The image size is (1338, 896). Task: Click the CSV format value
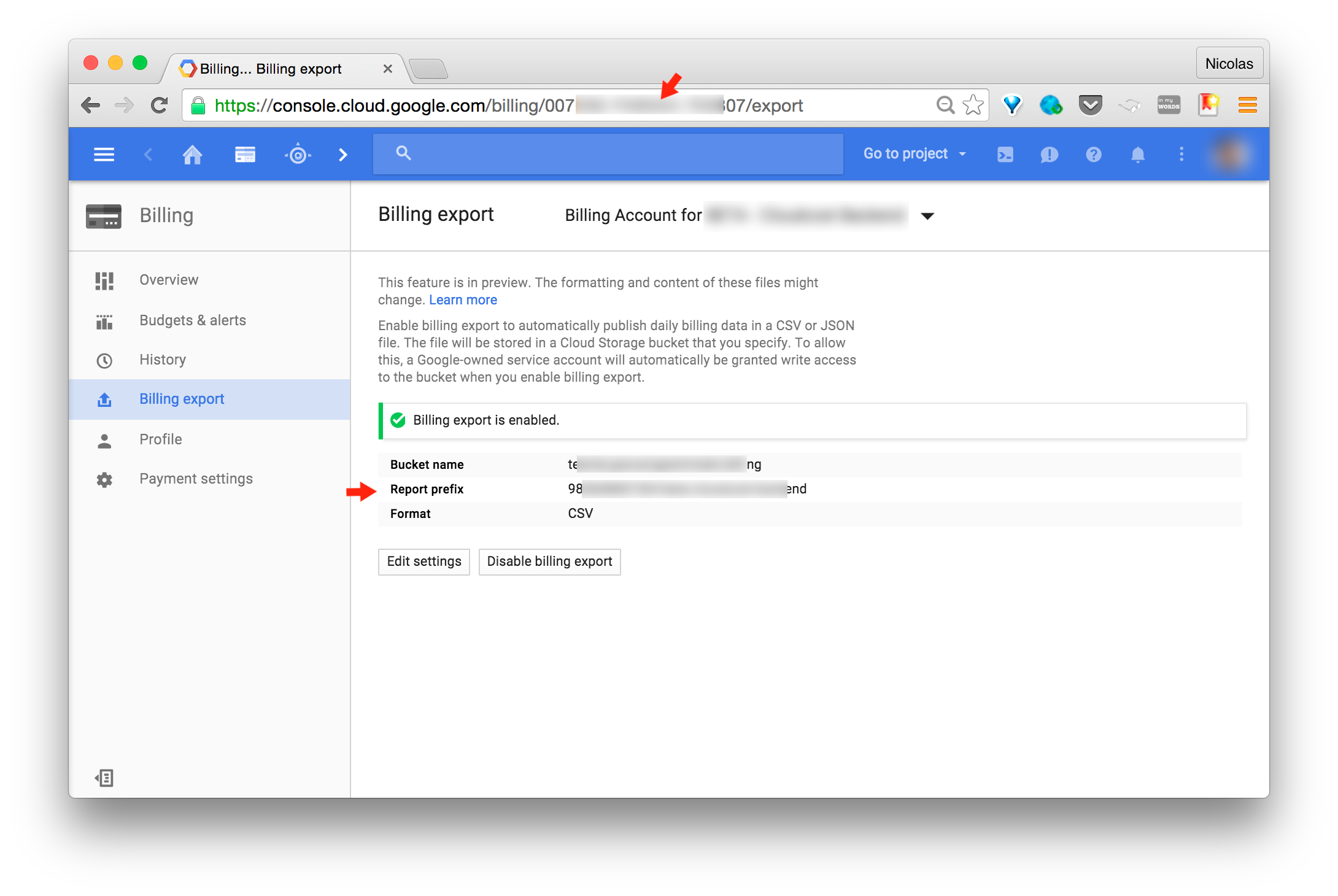pyautogui.click(x=580, y=513)
